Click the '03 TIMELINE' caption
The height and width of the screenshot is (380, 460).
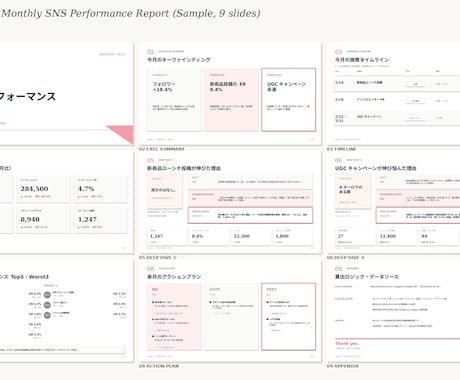coord(342,149)
